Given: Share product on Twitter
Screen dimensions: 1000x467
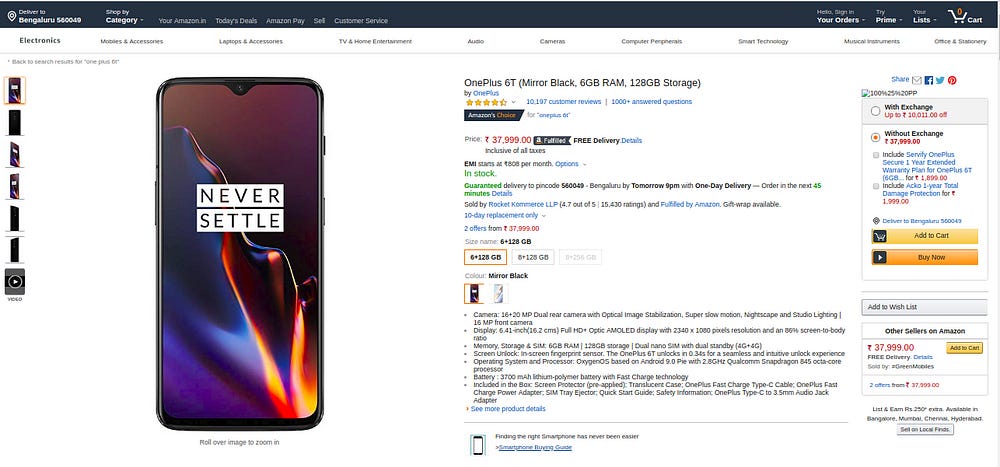Looking at the screenshot, I should coord(940,80).
